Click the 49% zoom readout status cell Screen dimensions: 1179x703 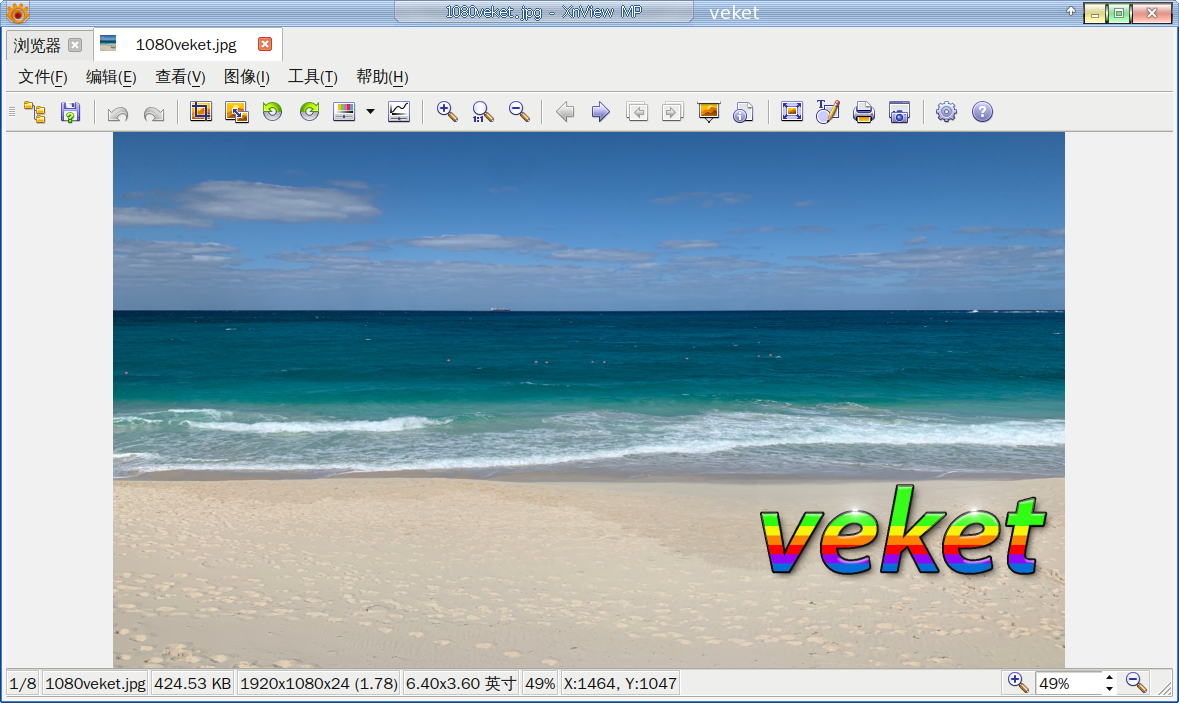point(540,683)
